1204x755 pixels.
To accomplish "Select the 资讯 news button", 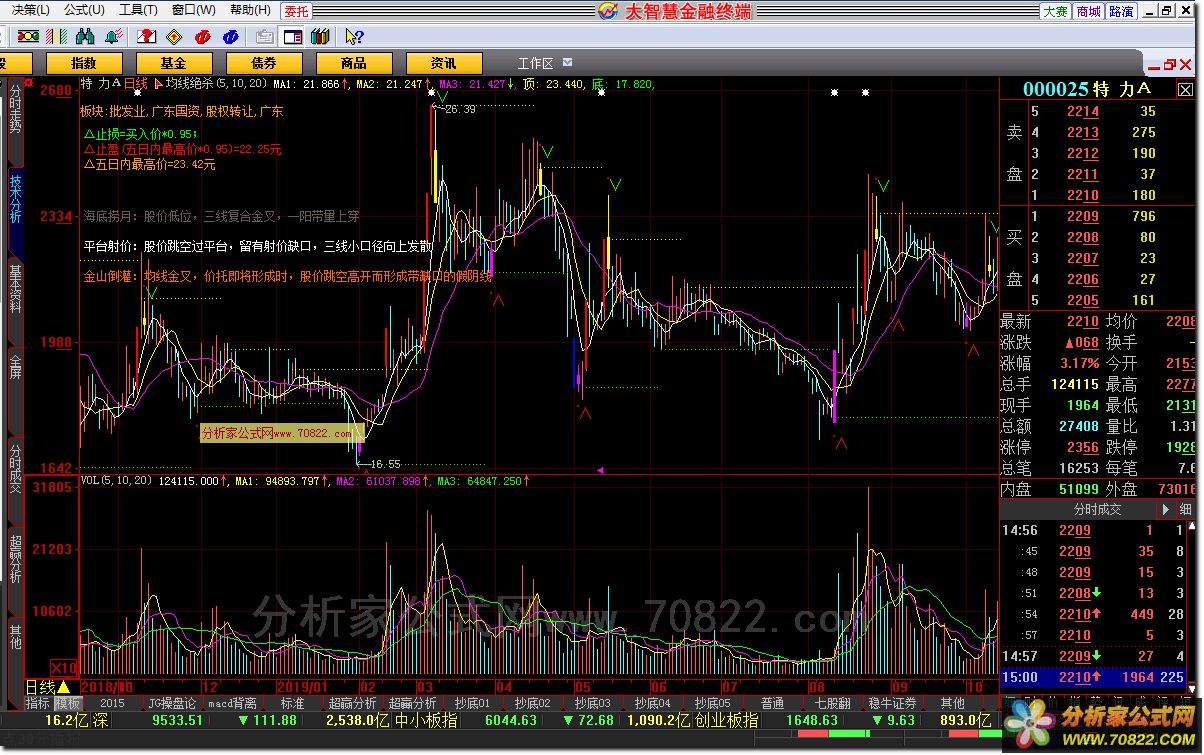I will [444, 63].
